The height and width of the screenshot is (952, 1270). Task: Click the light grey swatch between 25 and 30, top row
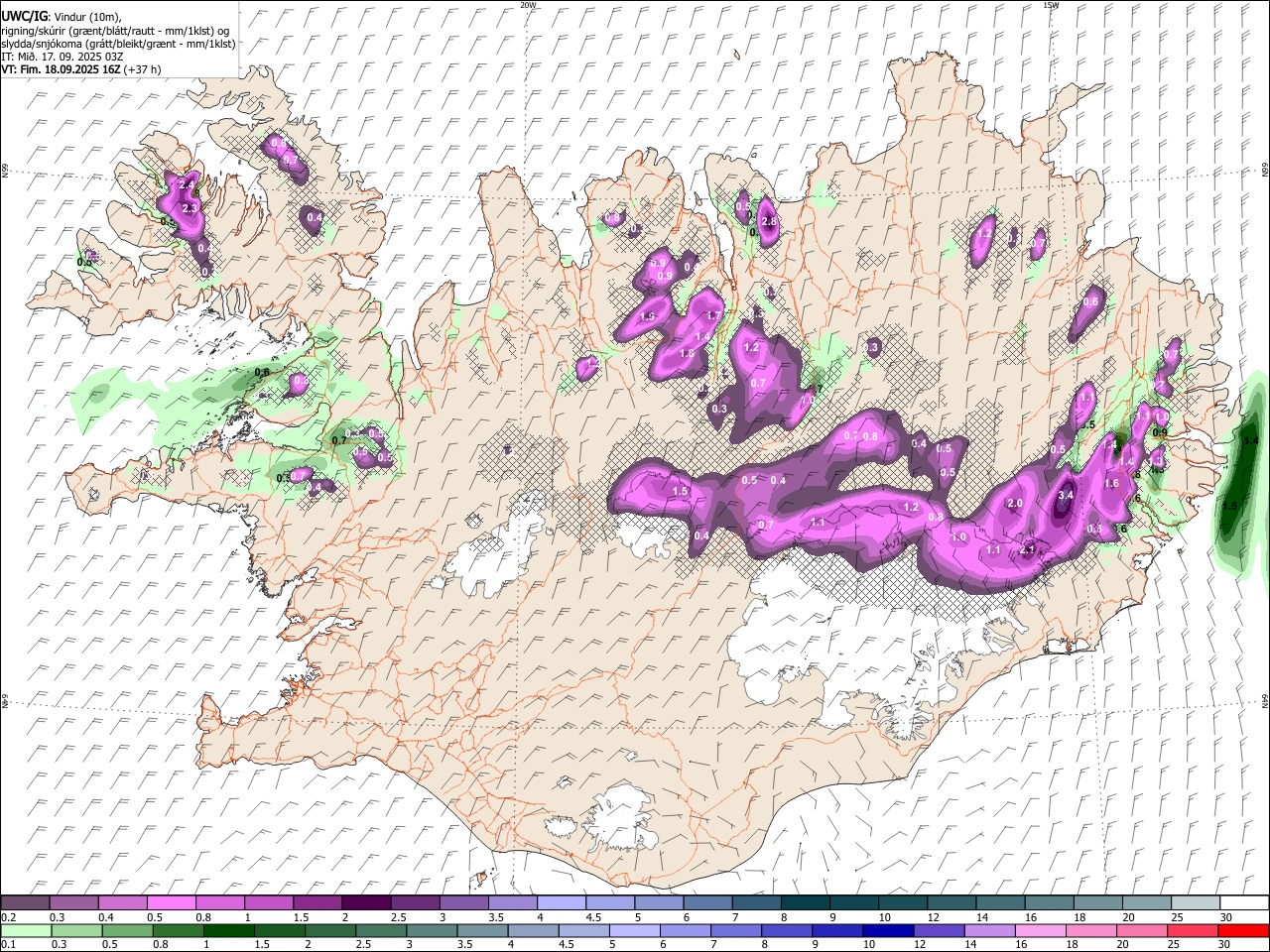1194,903
